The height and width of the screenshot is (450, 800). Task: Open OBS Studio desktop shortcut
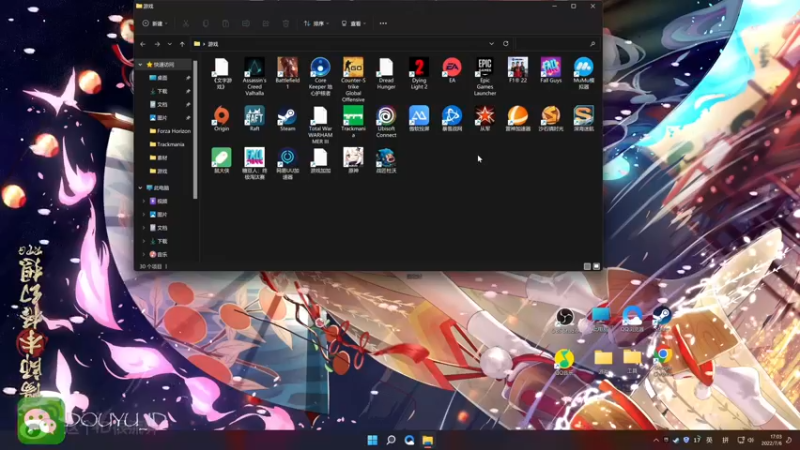point(565,321)
